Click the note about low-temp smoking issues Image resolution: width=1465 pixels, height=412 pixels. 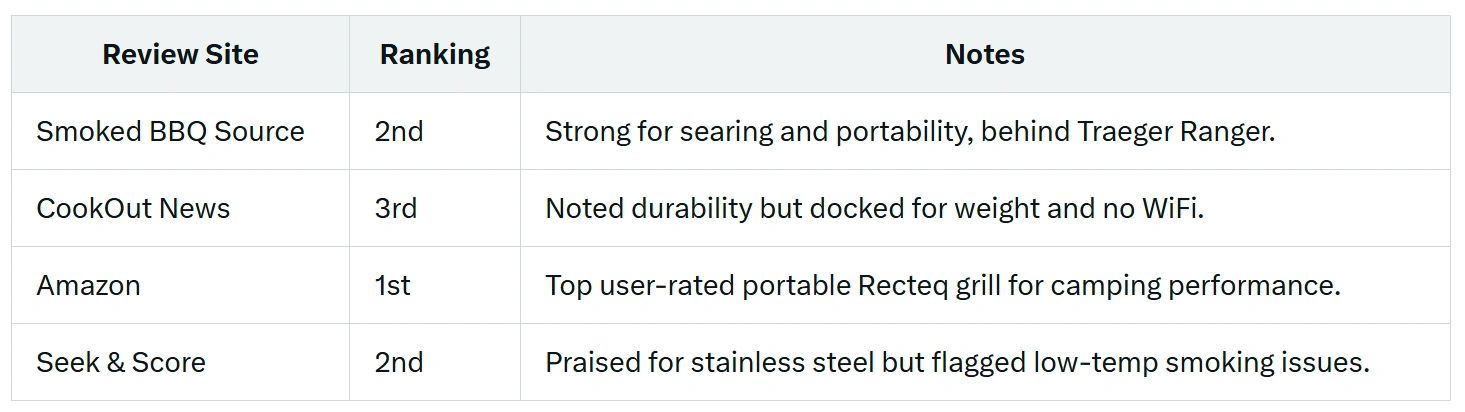click(956, 362)
